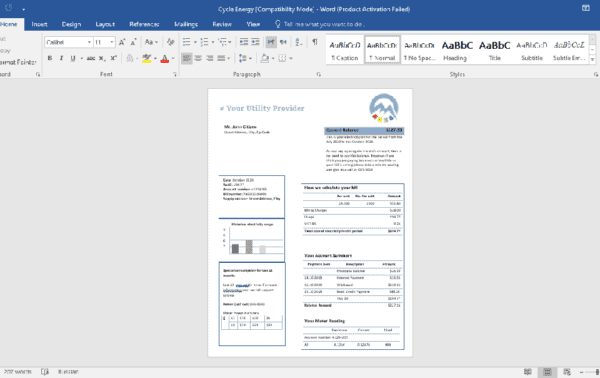Click Decrease Indent icon
The height and width of the screenshot is (378, 600).
(244, 42)
